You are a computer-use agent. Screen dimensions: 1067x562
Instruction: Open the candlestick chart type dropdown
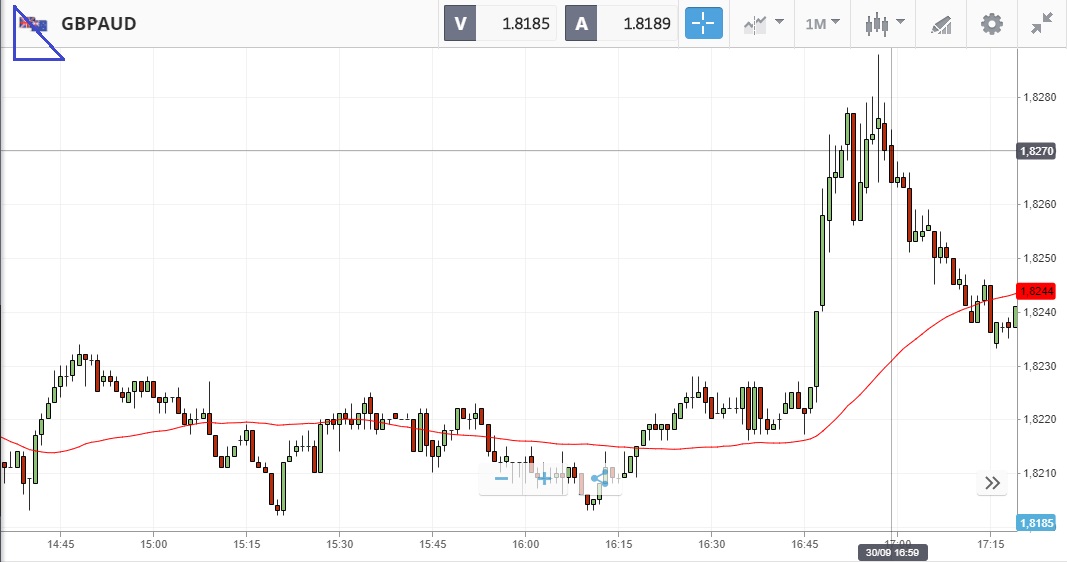point(884,23)
